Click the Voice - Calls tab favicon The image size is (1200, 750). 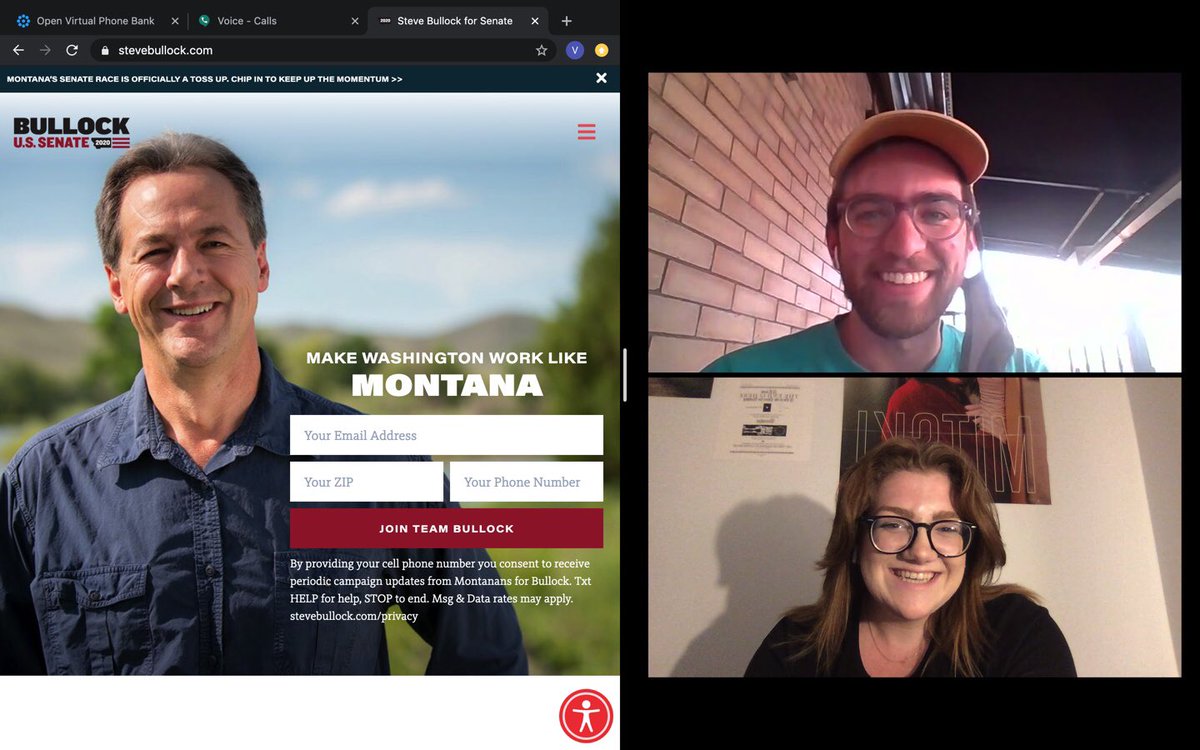(x=204, y=21)
